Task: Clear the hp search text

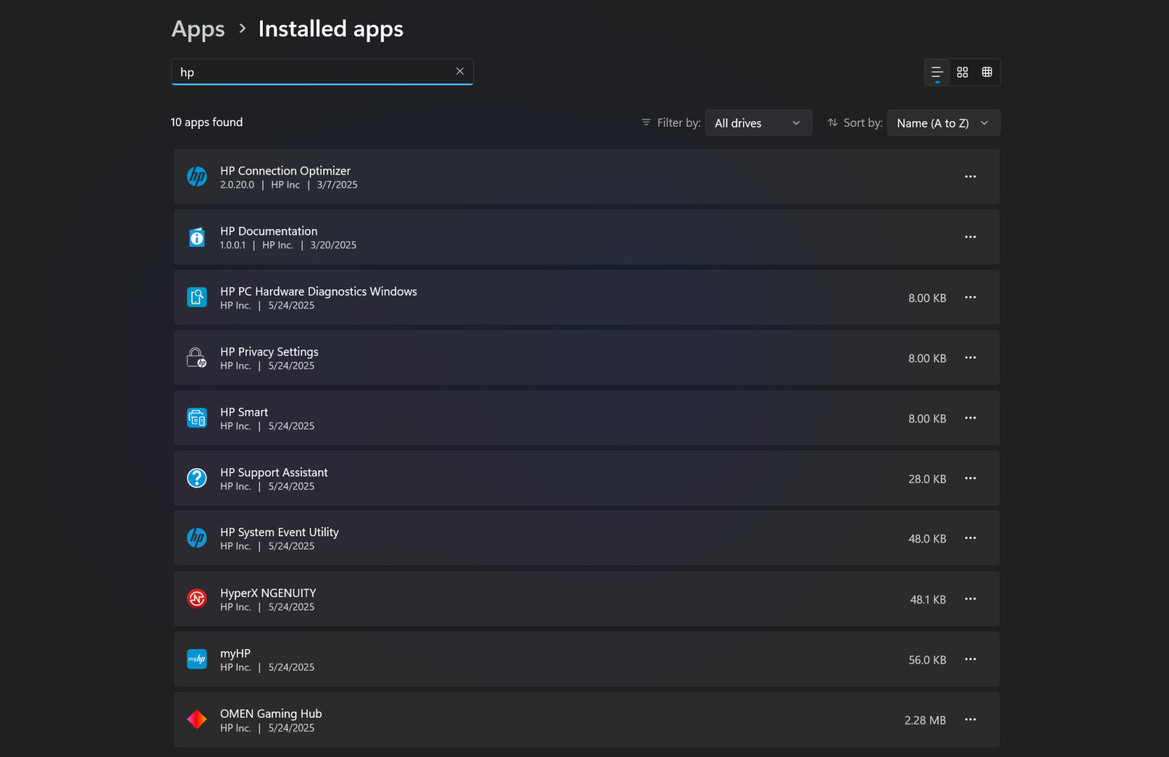Action: click(x=460, y=72)
